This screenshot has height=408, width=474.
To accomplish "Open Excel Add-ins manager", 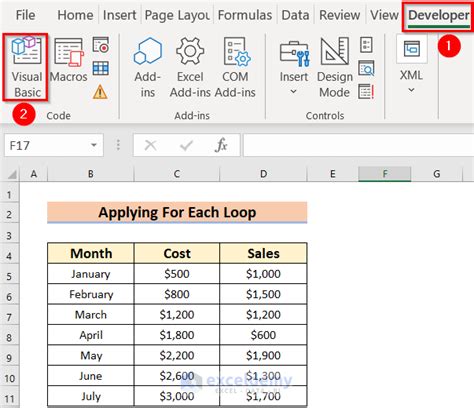I will (x=190, y=68).
